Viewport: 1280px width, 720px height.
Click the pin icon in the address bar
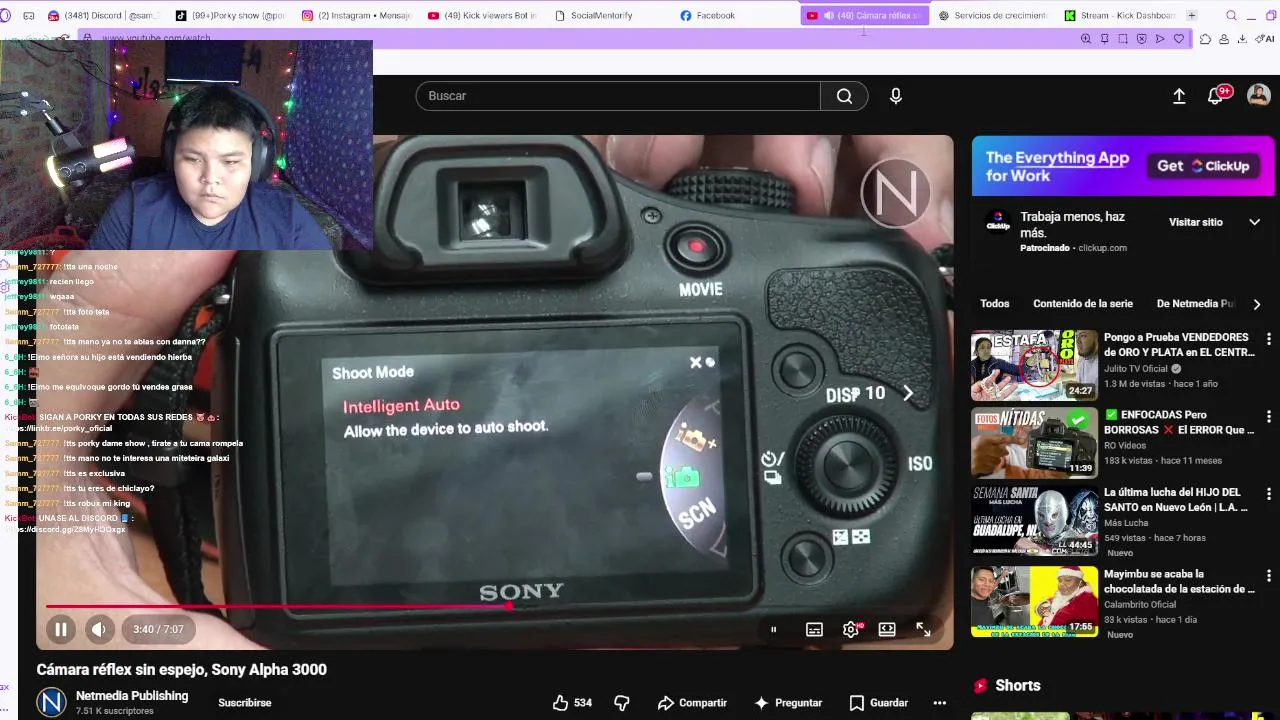click(1104, 39)
